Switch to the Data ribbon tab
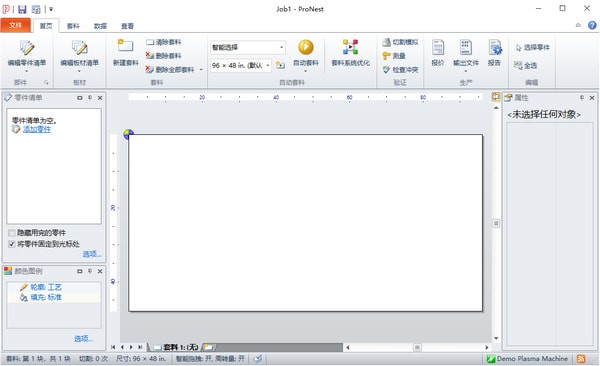 [100, 26]
